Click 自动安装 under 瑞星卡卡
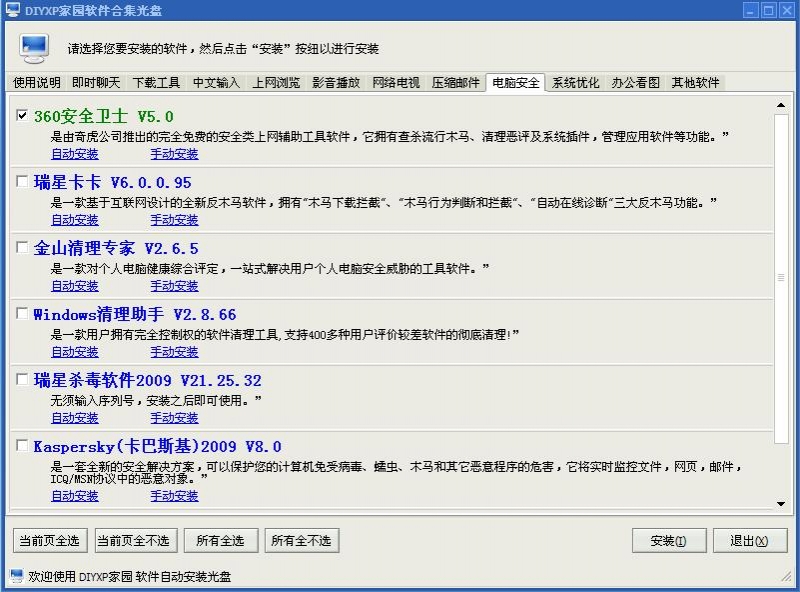Image resolution: width=800 pixels, height=592 pixels. (x=75, y=220)
